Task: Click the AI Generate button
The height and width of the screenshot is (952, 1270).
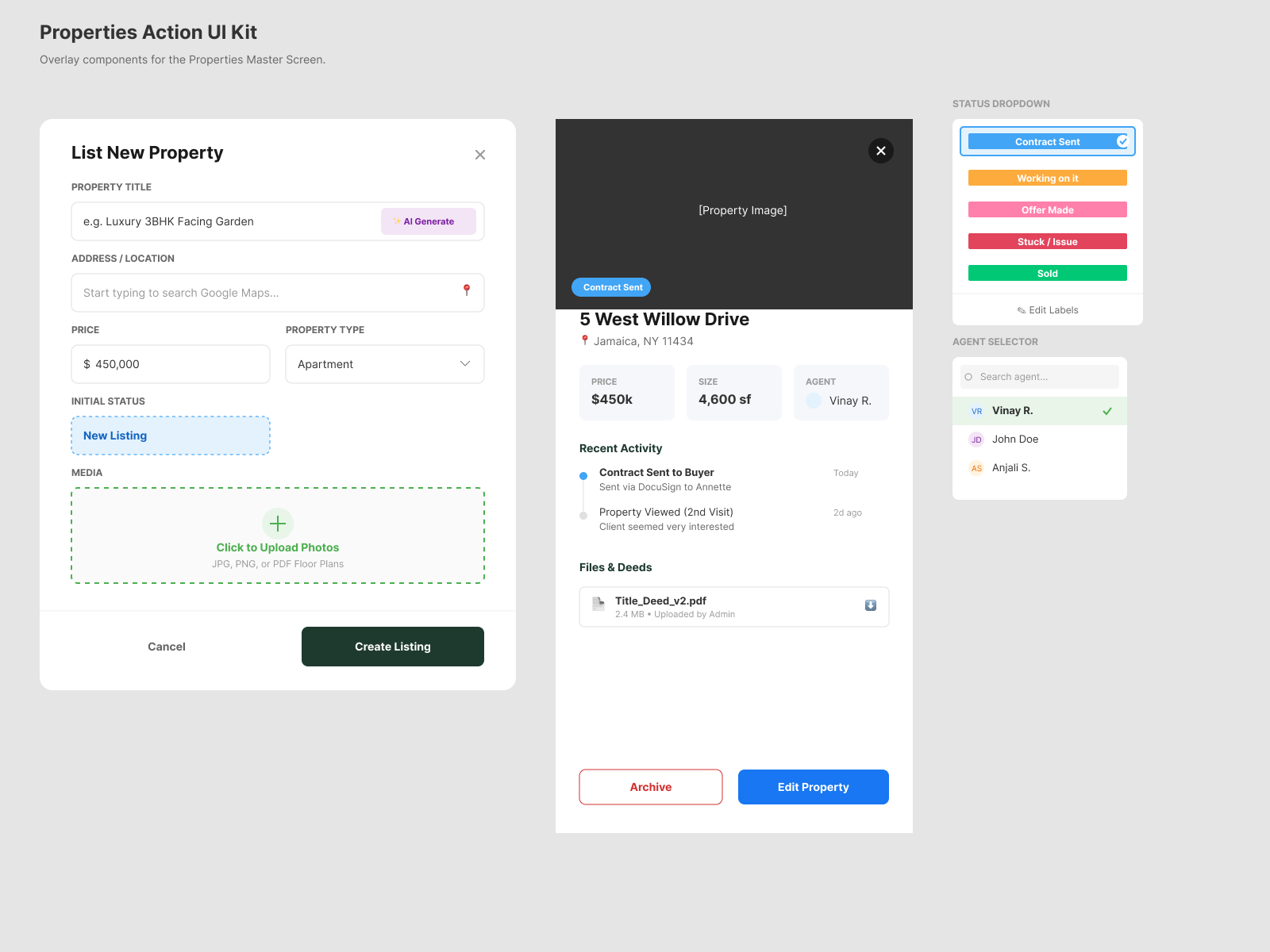Action: tap(429, 221)
